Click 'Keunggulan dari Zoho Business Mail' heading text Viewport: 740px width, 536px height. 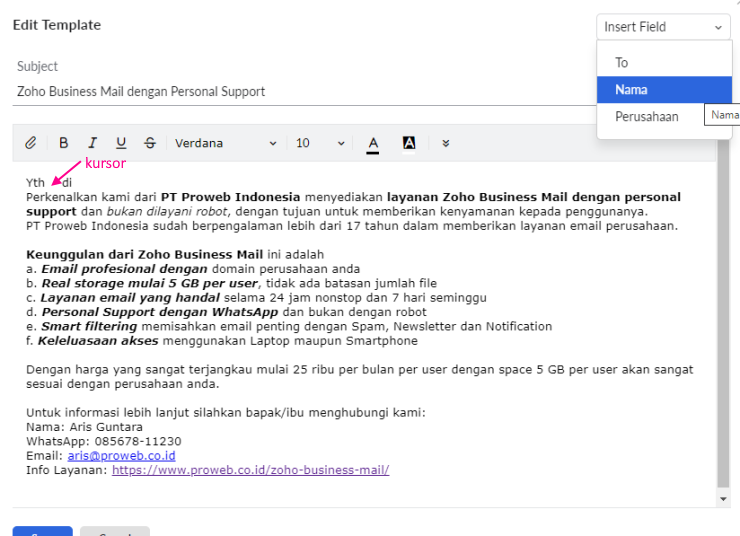coord(144,255)
